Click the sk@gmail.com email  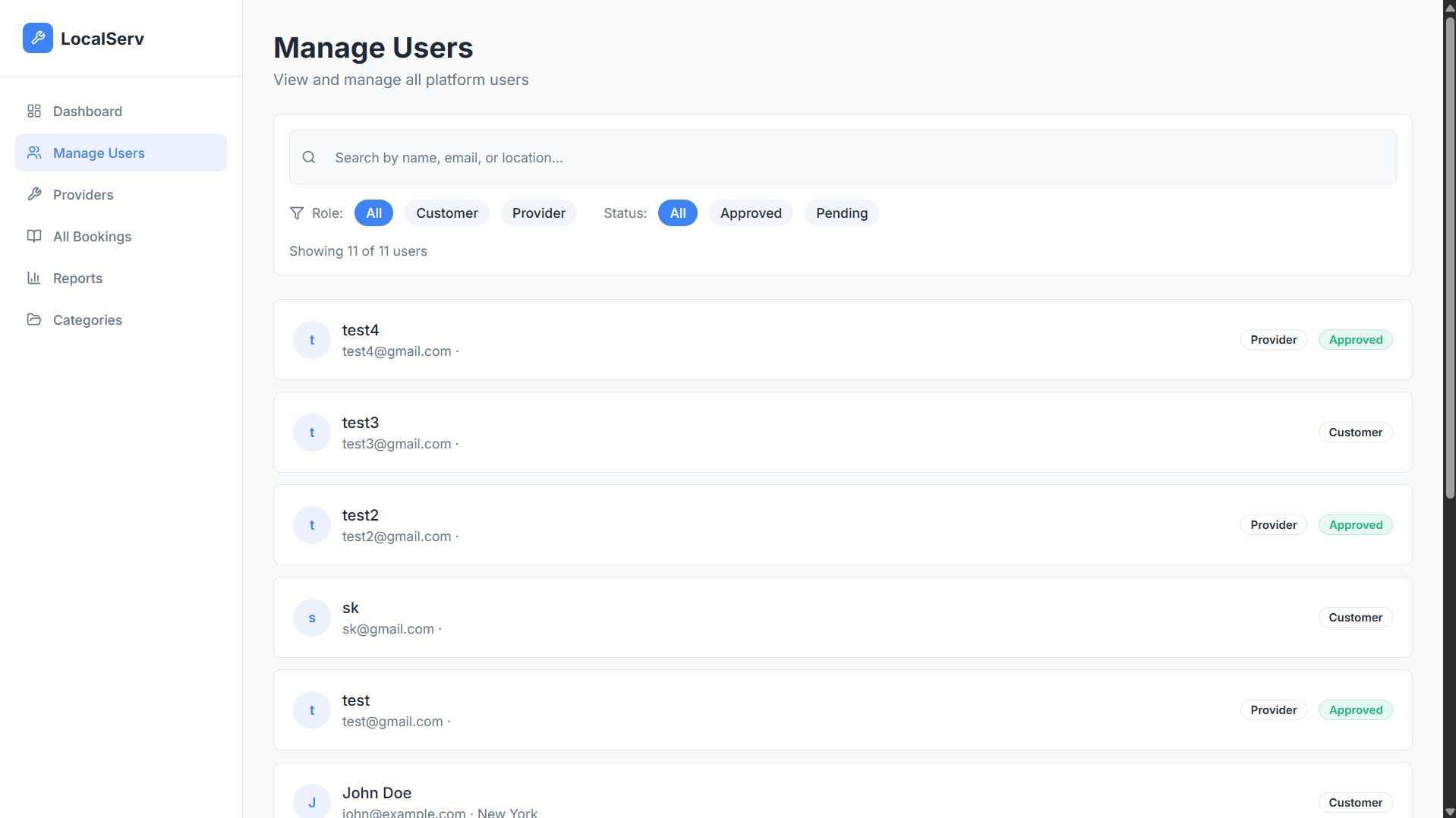pos(389,629)
